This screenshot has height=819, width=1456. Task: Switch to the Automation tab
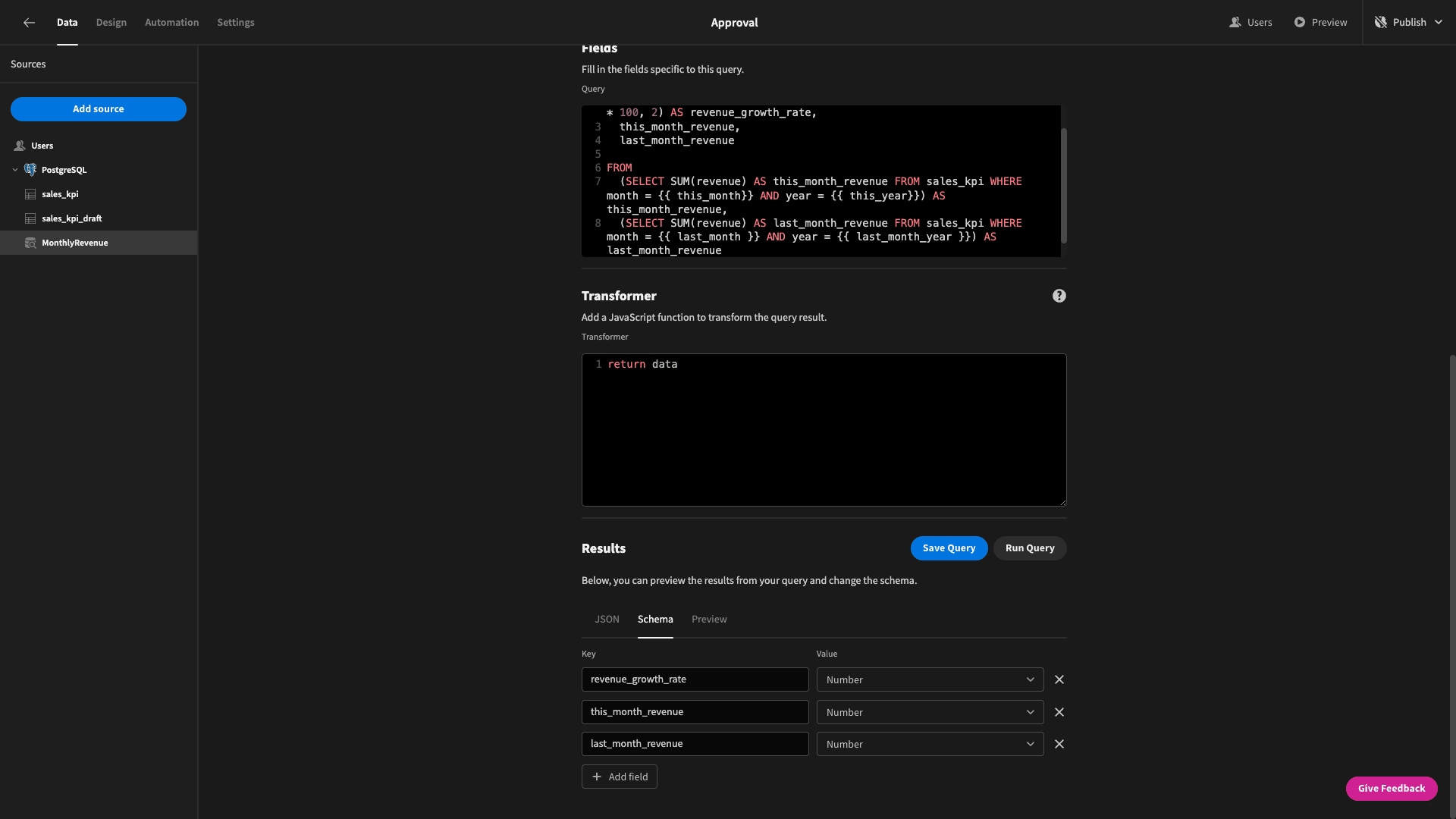coord(172,23)
